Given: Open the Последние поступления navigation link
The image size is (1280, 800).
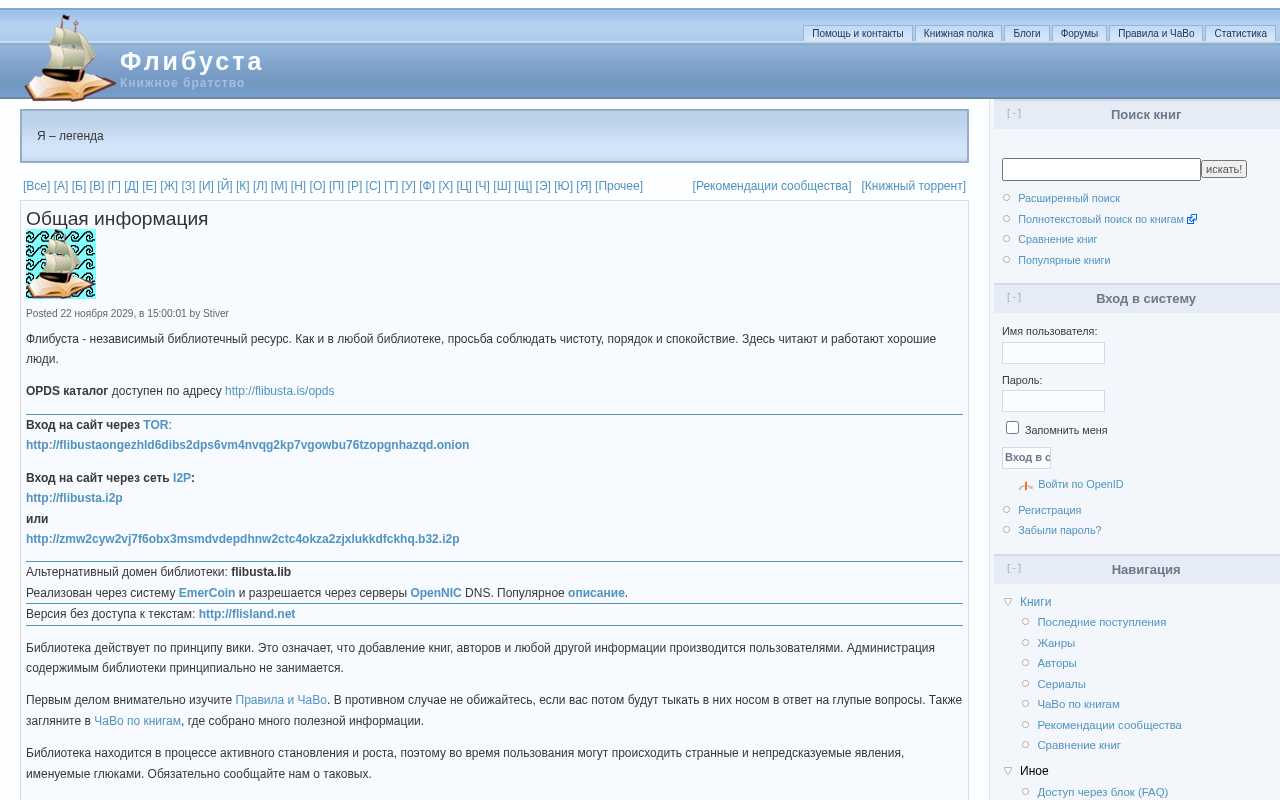Looking at the screenshot, I should [1101, 622].
